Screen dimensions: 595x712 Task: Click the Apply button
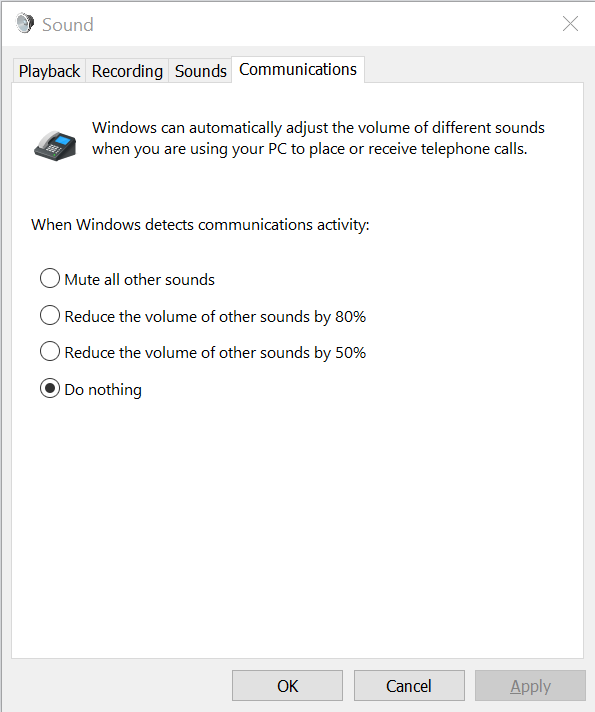531,686
